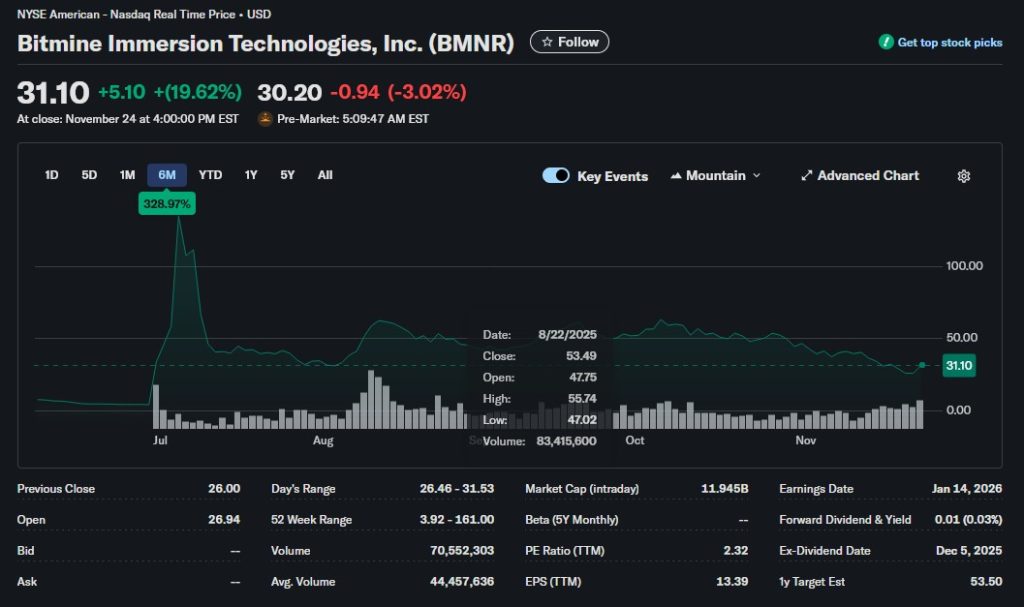Click the Mountain chart type icon
The height and width of the screenshot is (607, 1024).
pos(675,175)
